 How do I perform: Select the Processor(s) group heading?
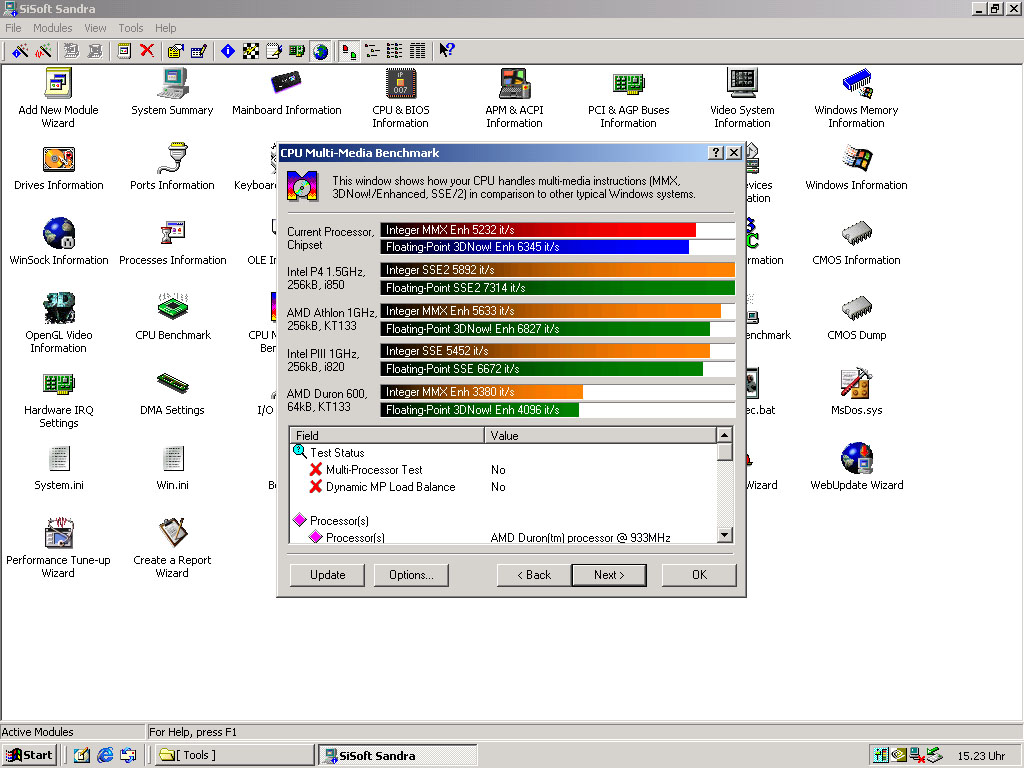click(x=338, y=521)
